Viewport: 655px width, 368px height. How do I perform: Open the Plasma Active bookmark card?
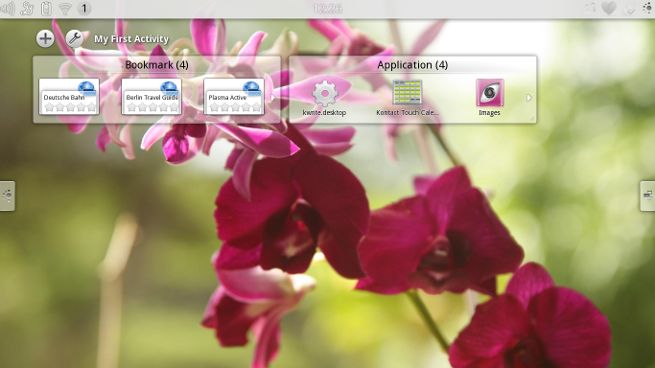234,97
